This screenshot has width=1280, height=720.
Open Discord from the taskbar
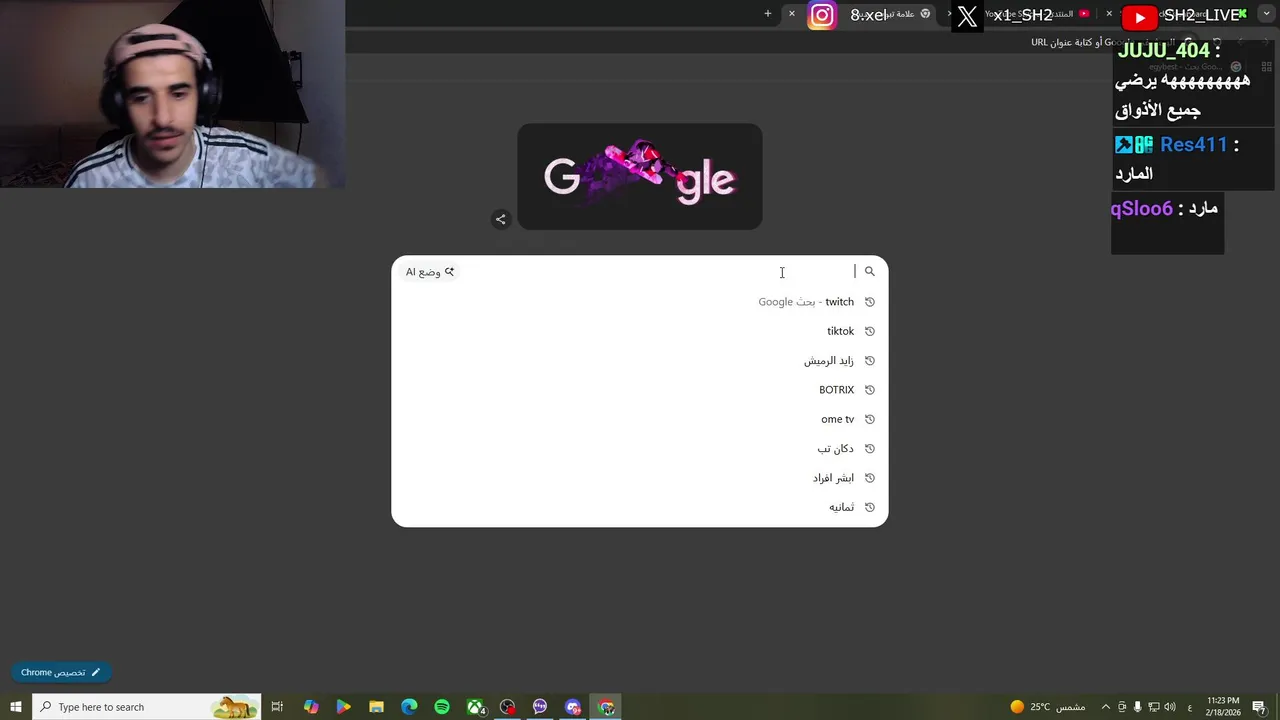573,707
